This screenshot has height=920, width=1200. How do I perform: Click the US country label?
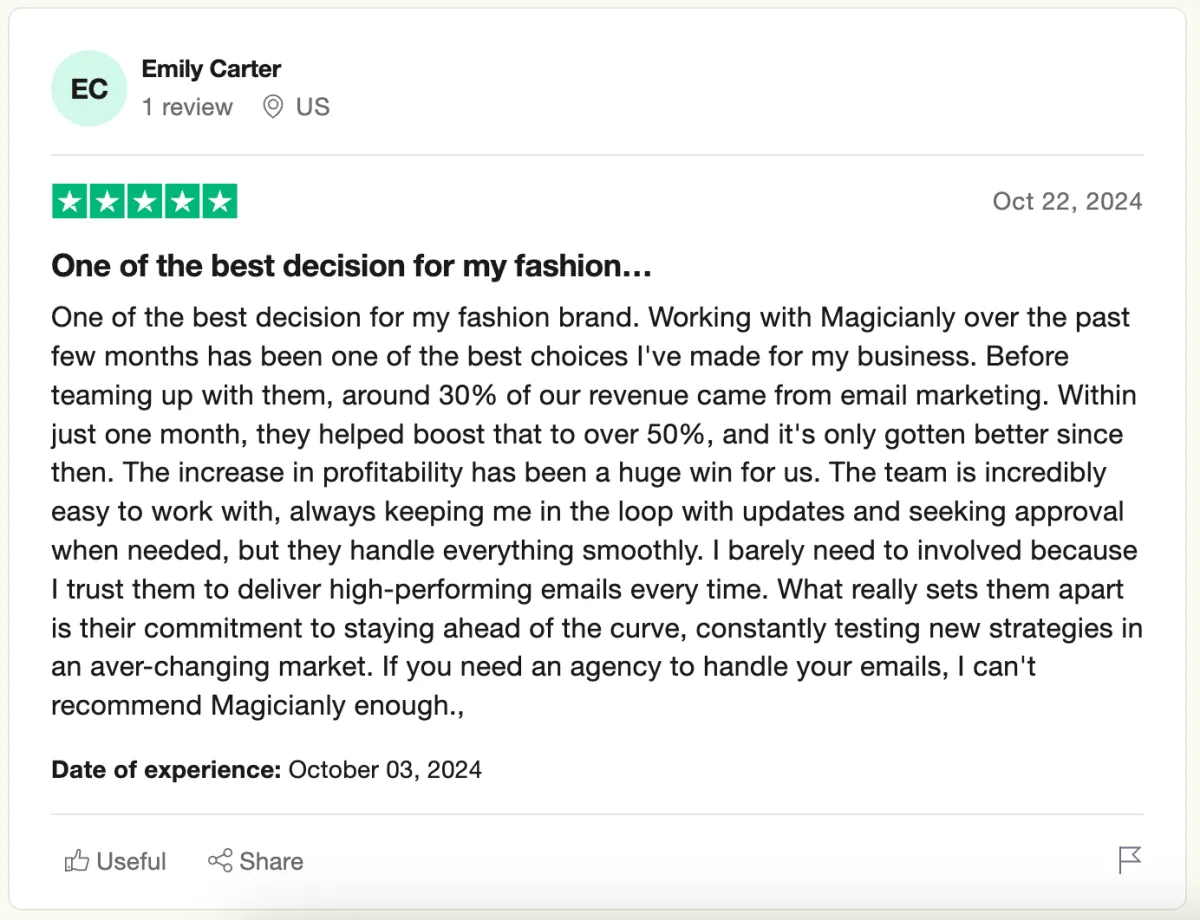(312, 107)
